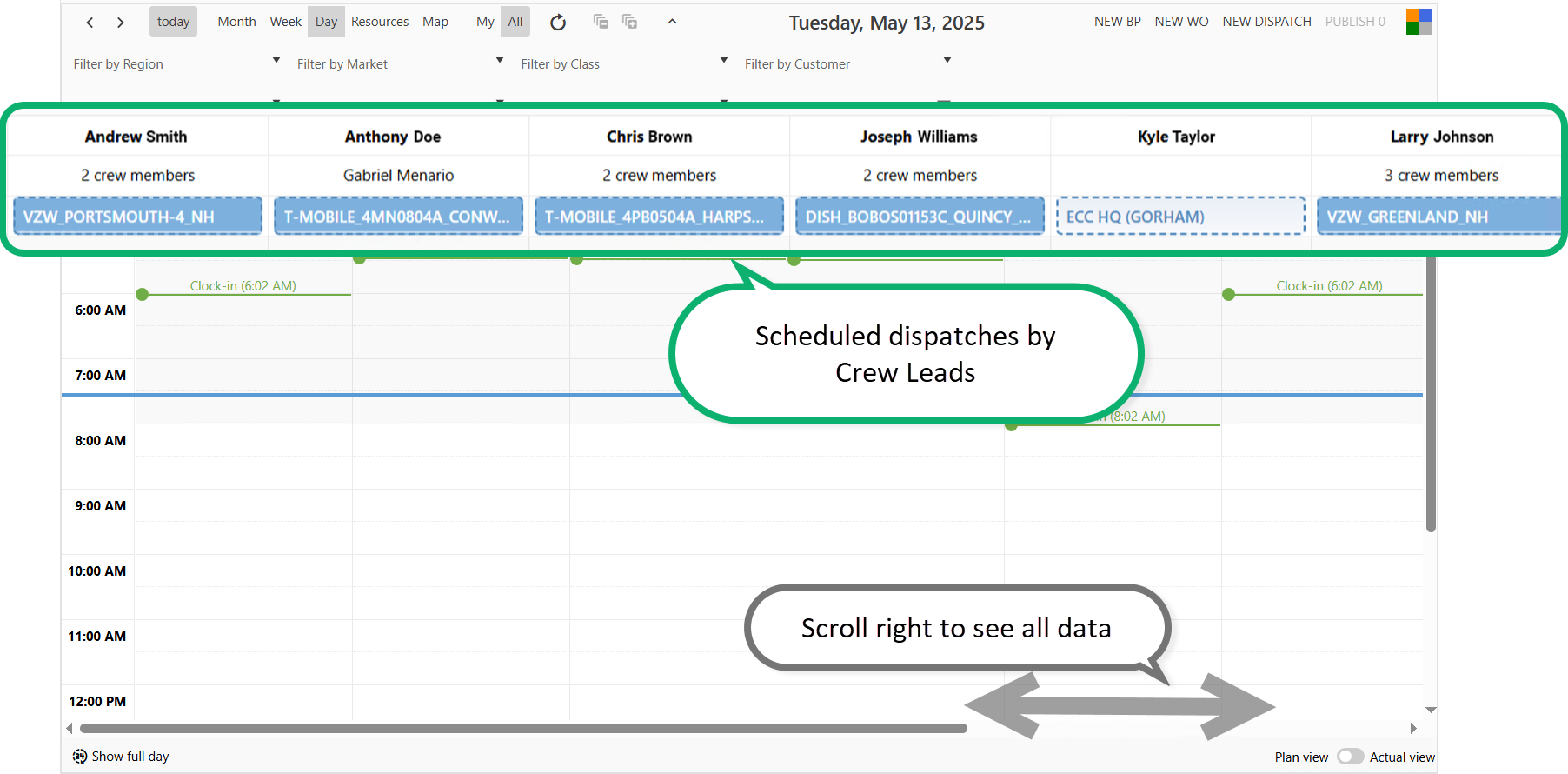Select Kyle Taylor column header
The image size is (1568, 774).
1176,137
